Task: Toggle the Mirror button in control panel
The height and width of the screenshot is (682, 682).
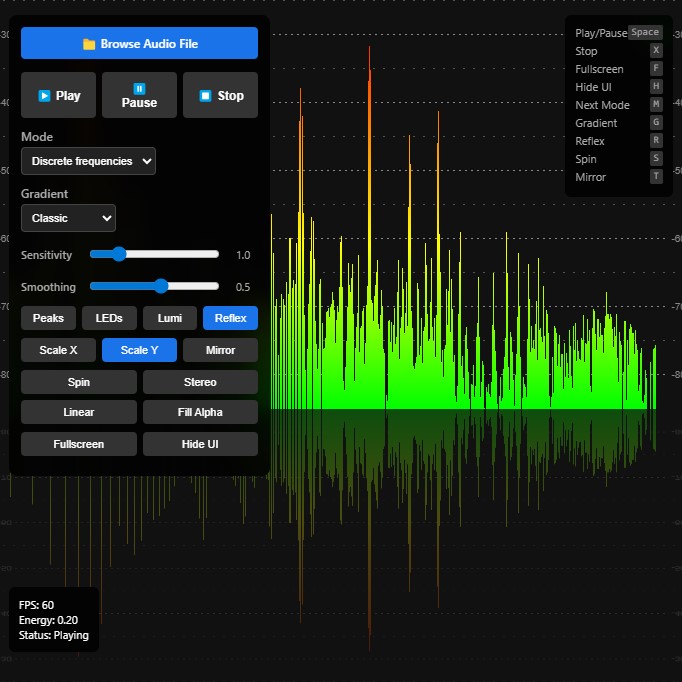Action: click(x=221, y=350)
